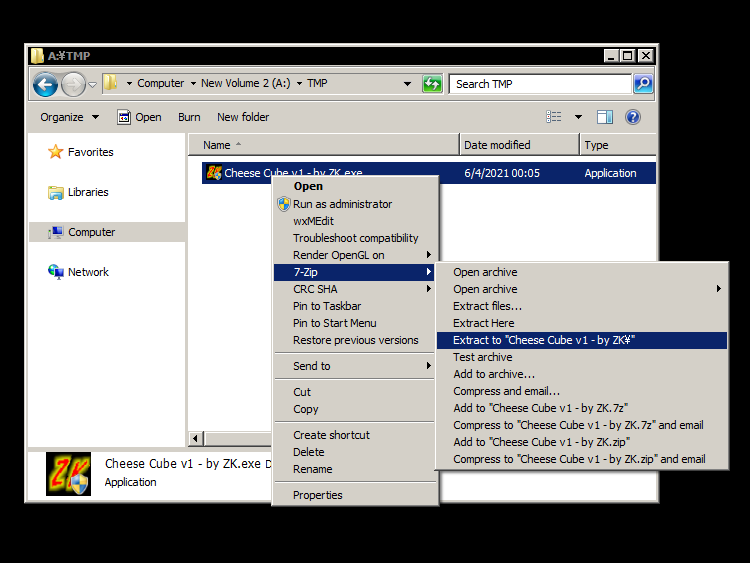Click the magnifier search icon

click(x=643, y=84)
